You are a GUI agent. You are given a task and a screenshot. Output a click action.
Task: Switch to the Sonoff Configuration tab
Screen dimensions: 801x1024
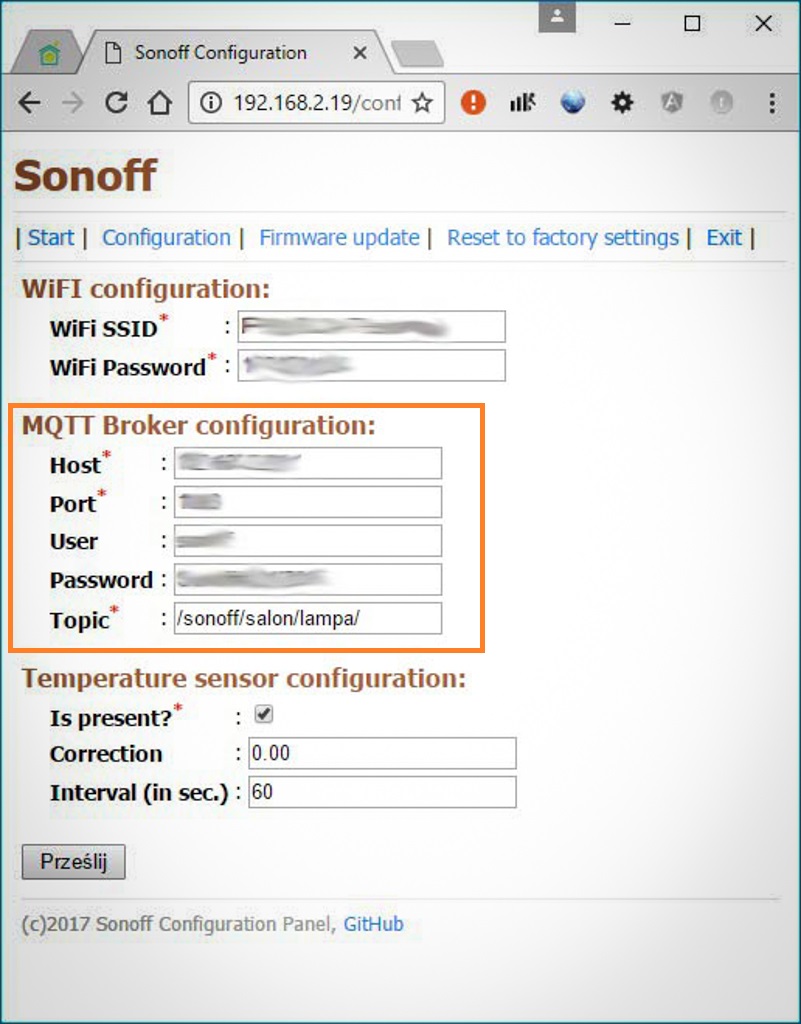(x=220, y=52)
